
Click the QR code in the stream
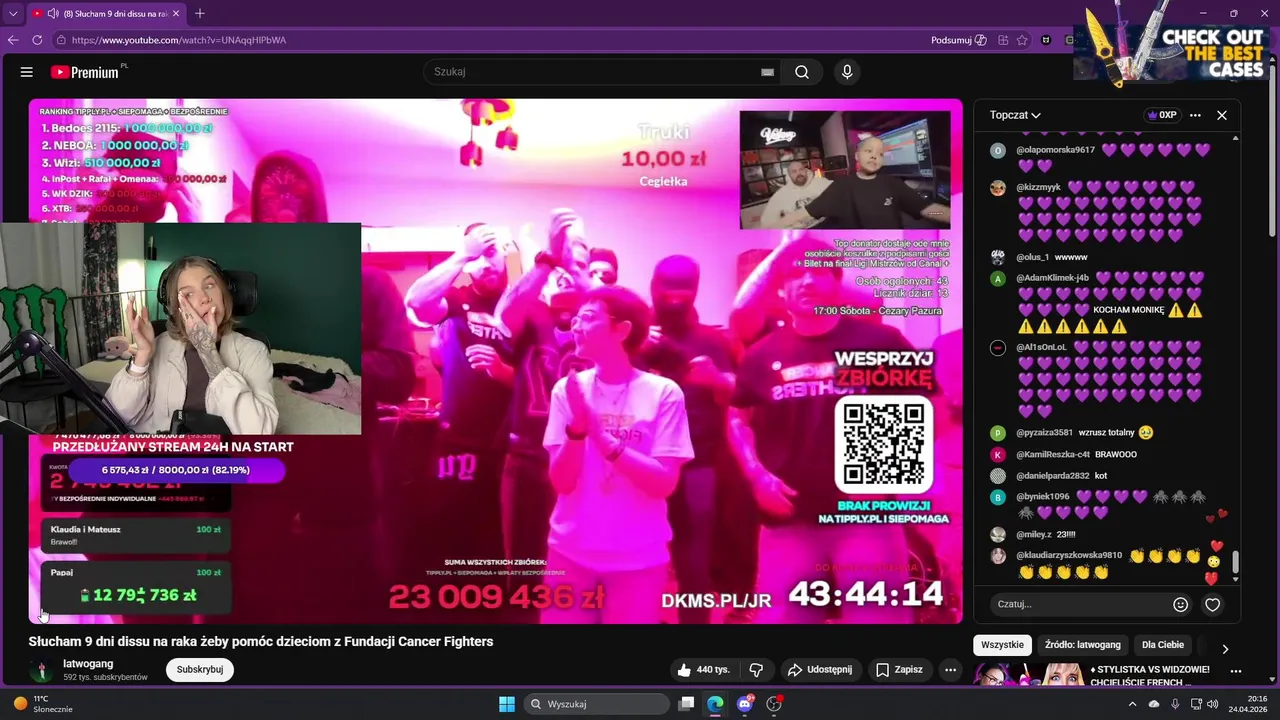883,445
